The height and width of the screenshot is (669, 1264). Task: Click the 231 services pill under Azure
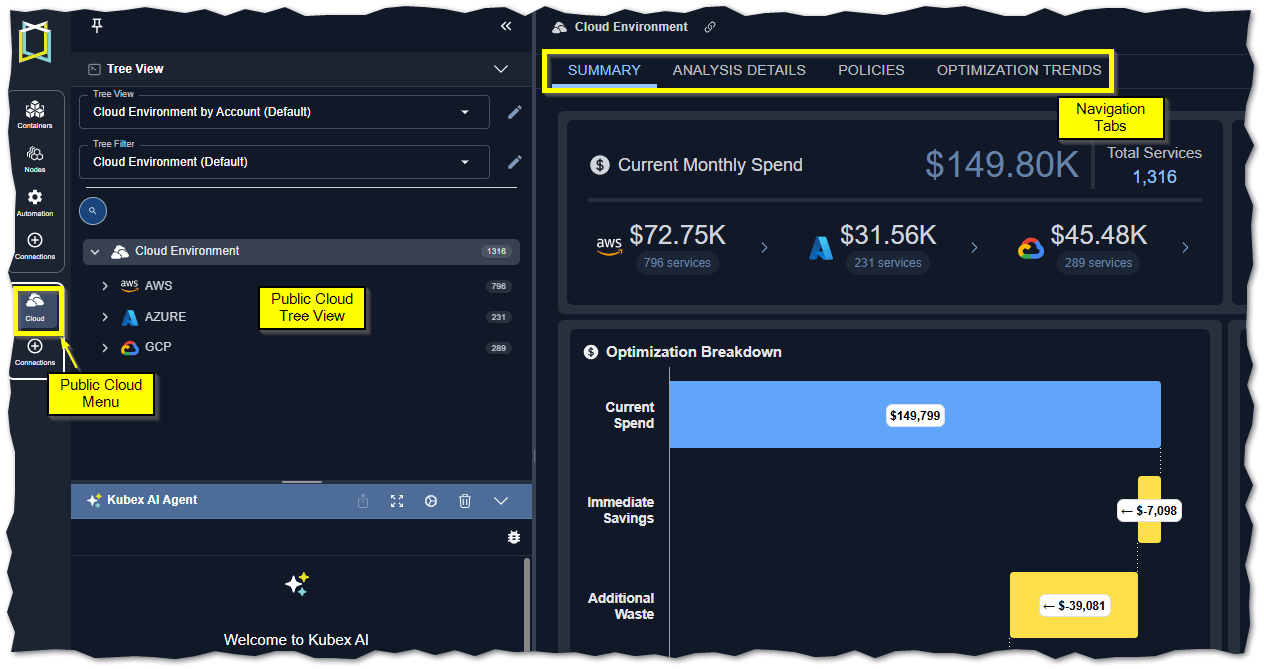[887, 263]
